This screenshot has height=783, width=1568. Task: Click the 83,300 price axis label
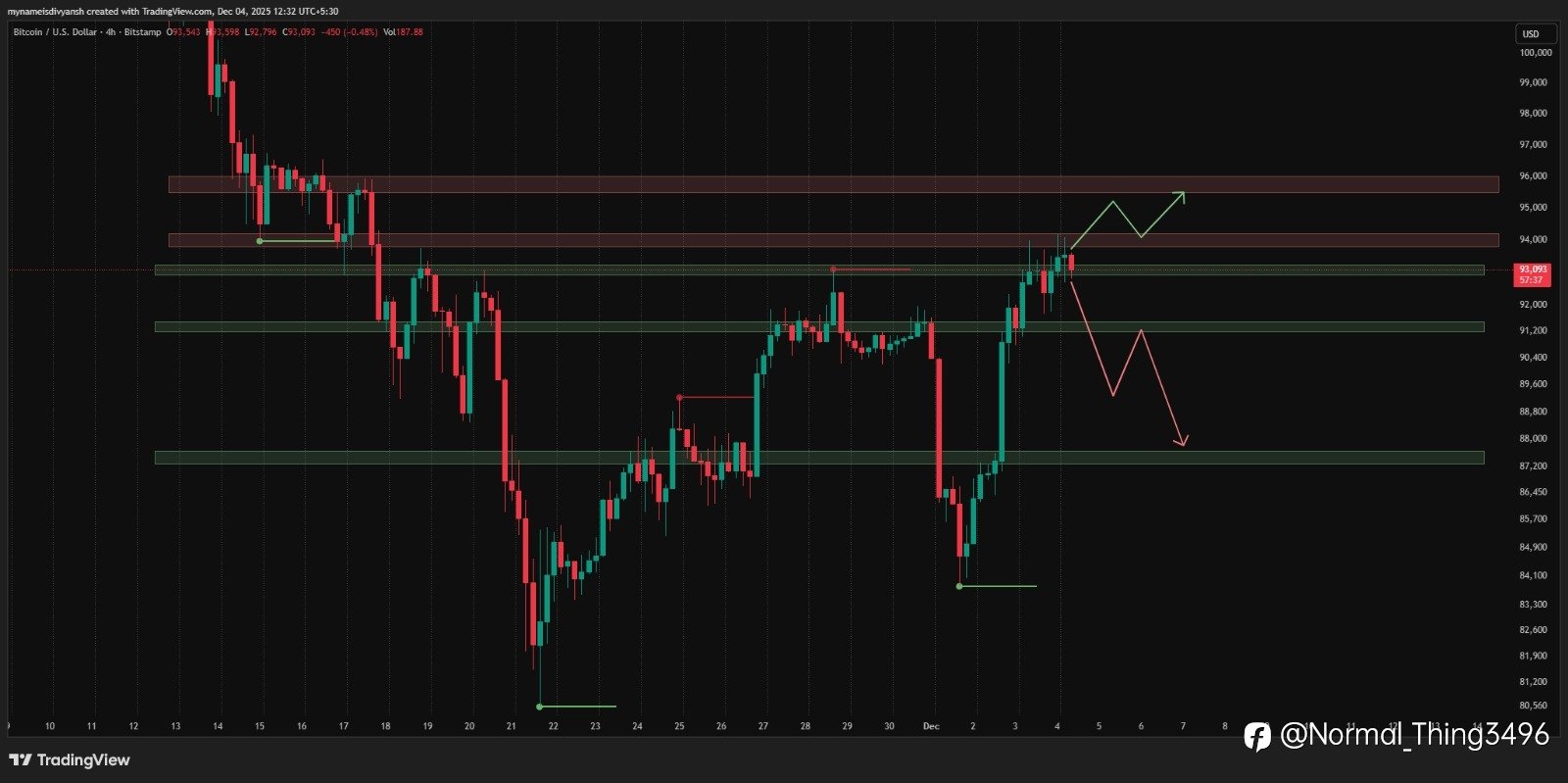tap(1534, 604)
